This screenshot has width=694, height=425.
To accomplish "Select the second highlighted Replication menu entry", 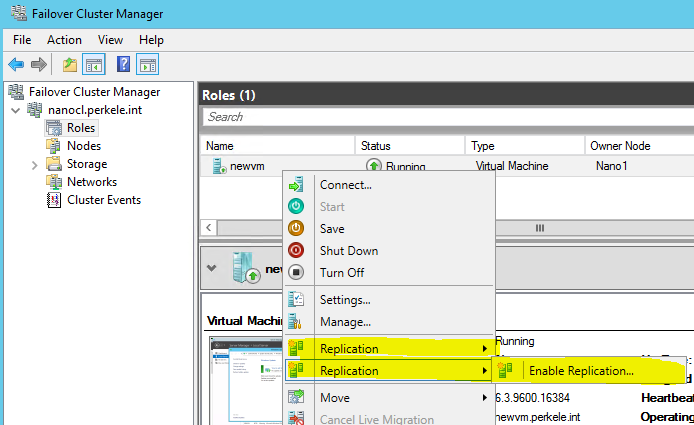I will point(389,371).
